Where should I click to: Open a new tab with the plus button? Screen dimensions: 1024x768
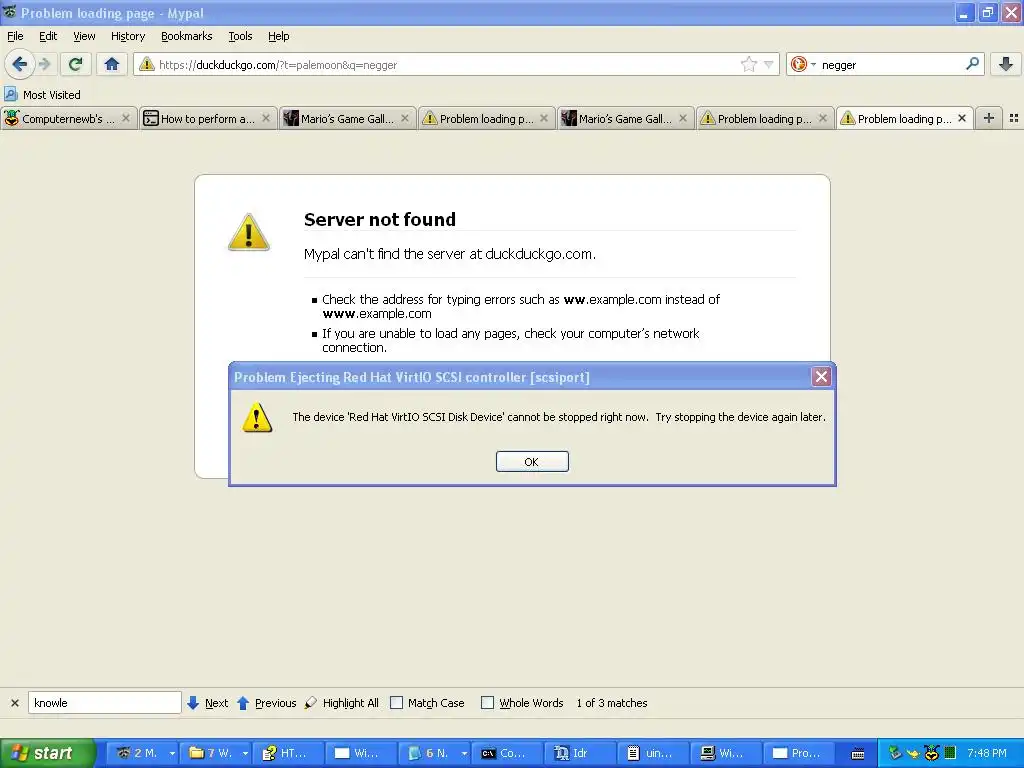tap(989, 118)
